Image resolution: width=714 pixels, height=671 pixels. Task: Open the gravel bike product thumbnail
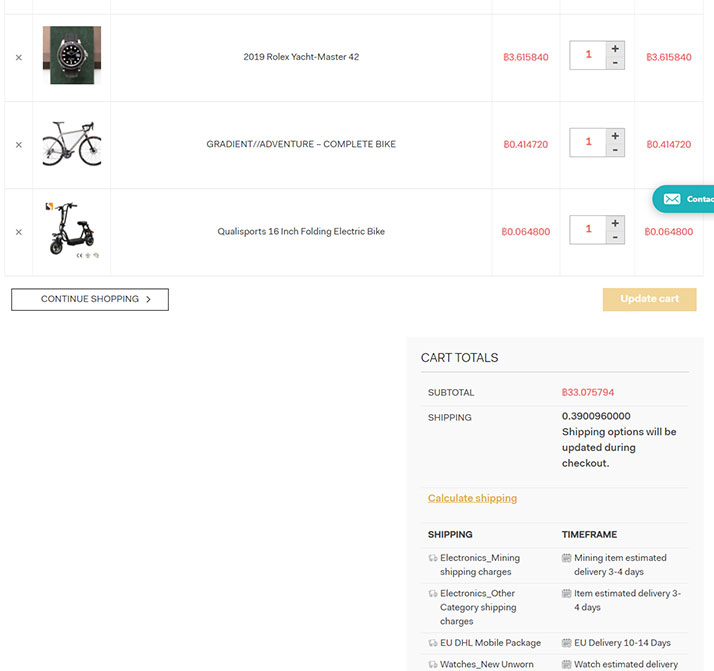(72, 143)
